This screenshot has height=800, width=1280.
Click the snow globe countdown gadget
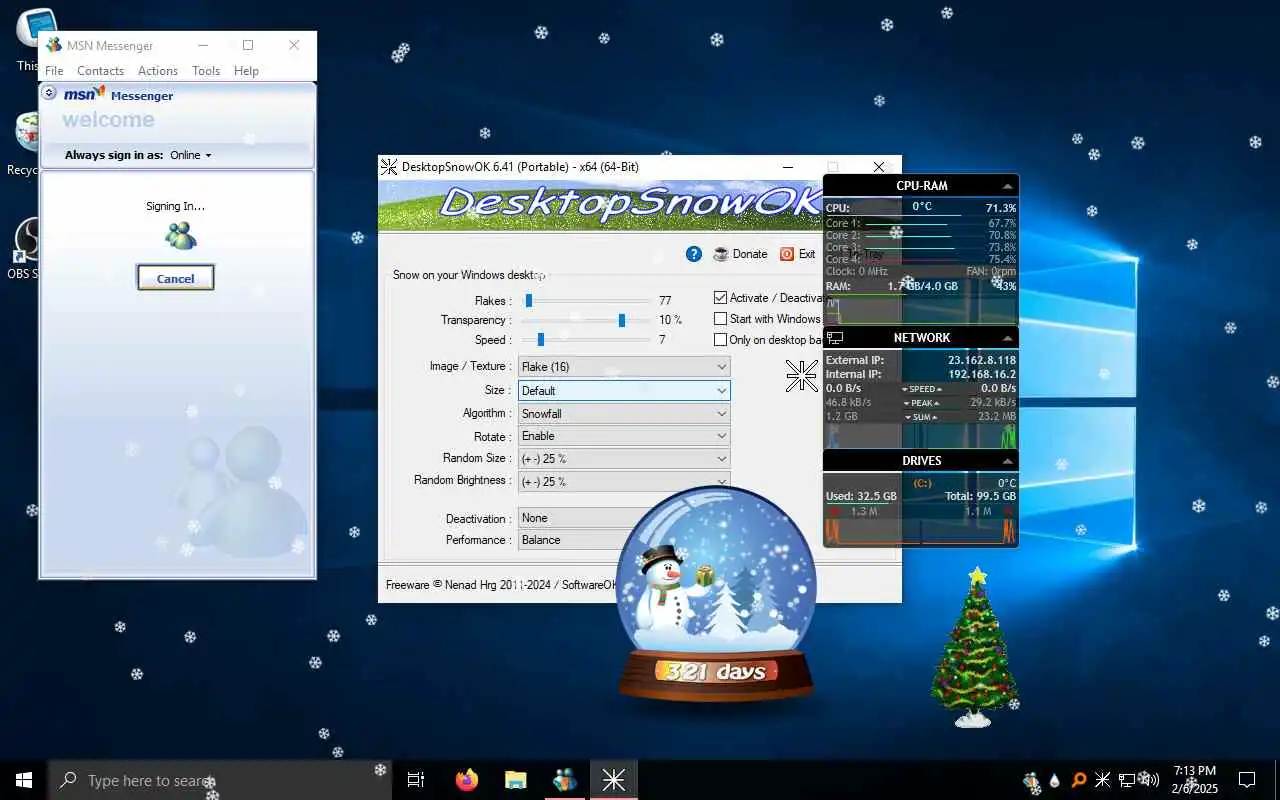(716, 593)
